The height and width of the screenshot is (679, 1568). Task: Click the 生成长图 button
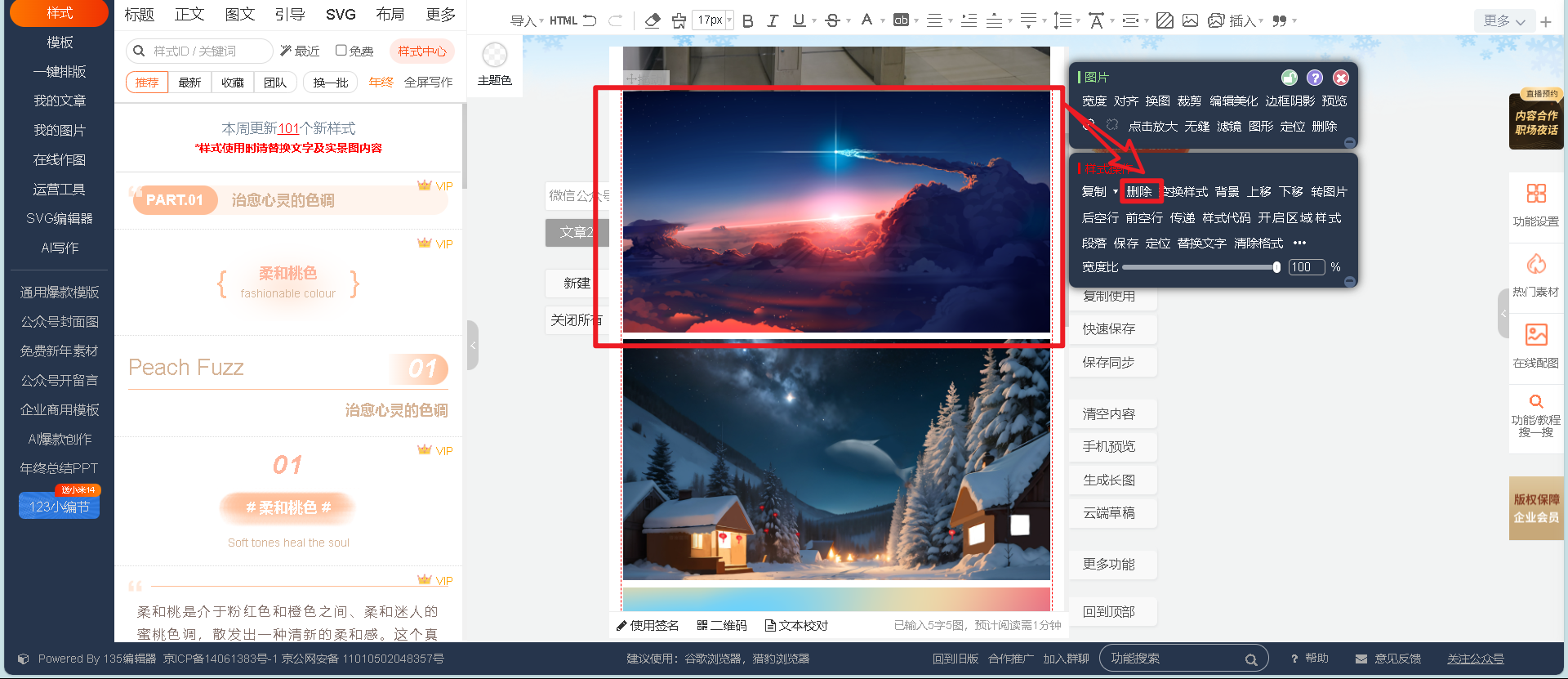pyautogui.click(x=1113, y=480)
